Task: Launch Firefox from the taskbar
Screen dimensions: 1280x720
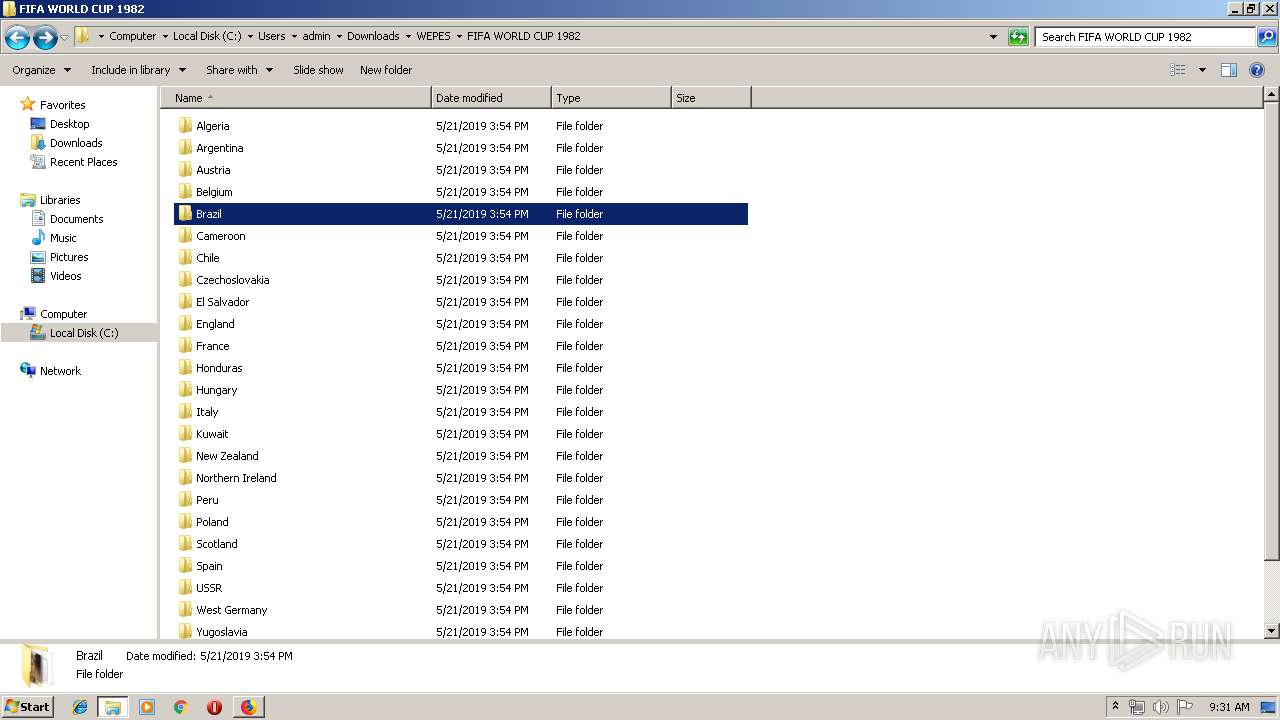Action: click(x=248, y=707)
